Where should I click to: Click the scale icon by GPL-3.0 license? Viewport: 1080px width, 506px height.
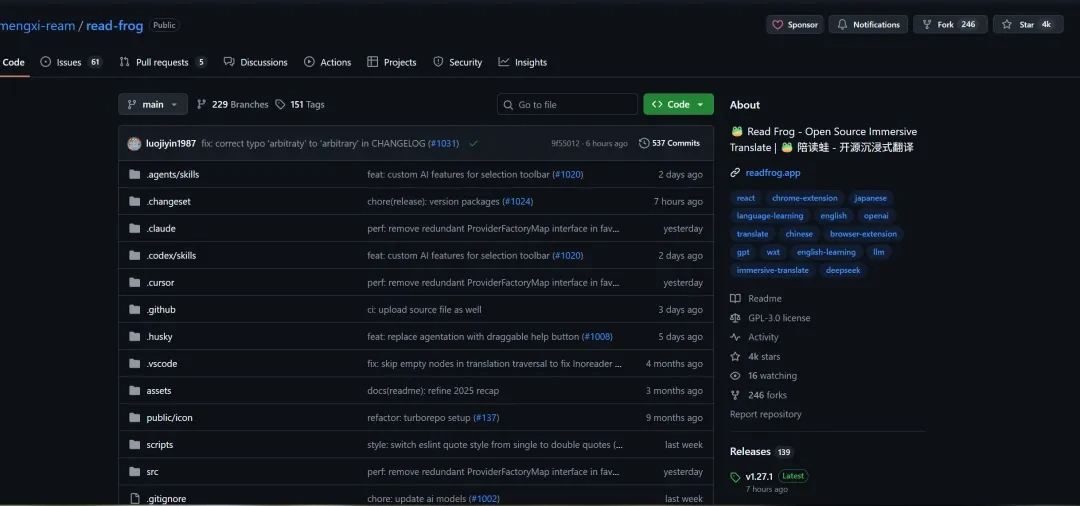(x=735, y=318)
